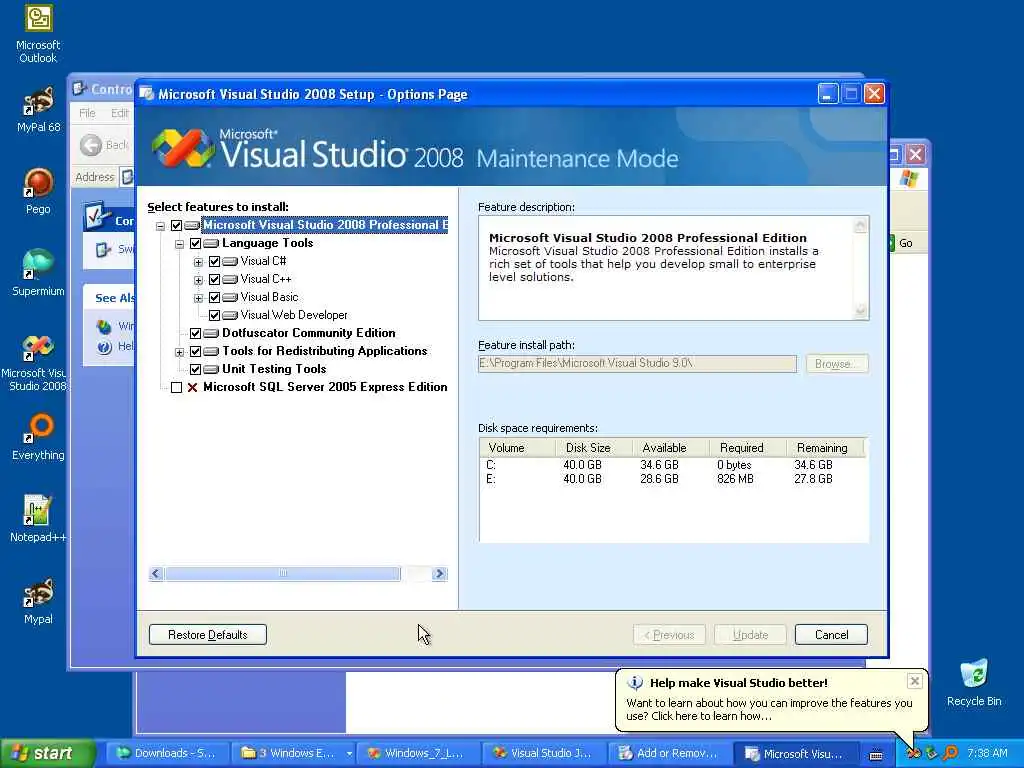Click the Cancel button in setup
Image resolution: width=1024 pixels, height=768 pixels.
[831, 635]
